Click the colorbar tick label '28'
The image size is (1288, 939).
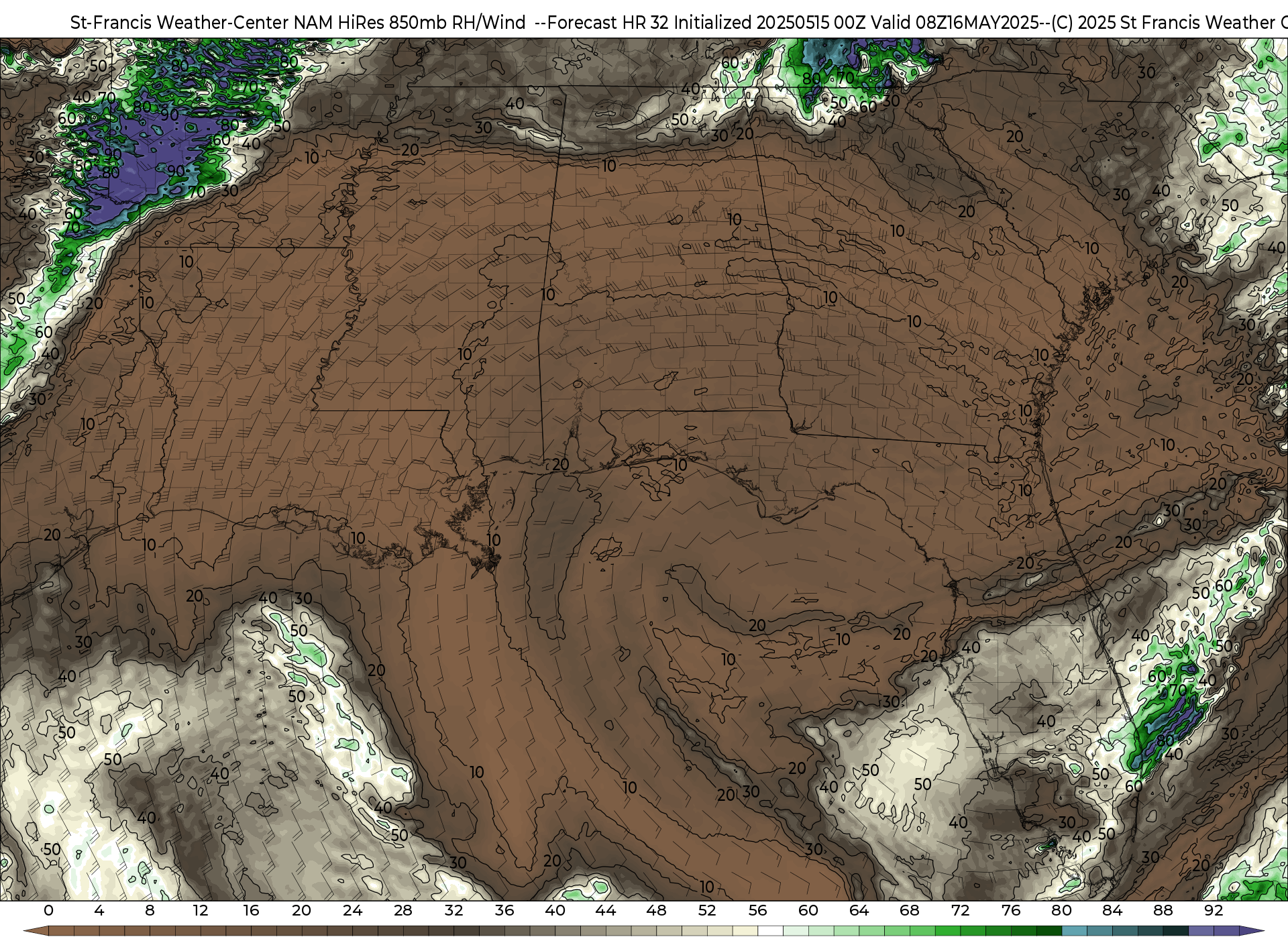click(x=403, y=910)
